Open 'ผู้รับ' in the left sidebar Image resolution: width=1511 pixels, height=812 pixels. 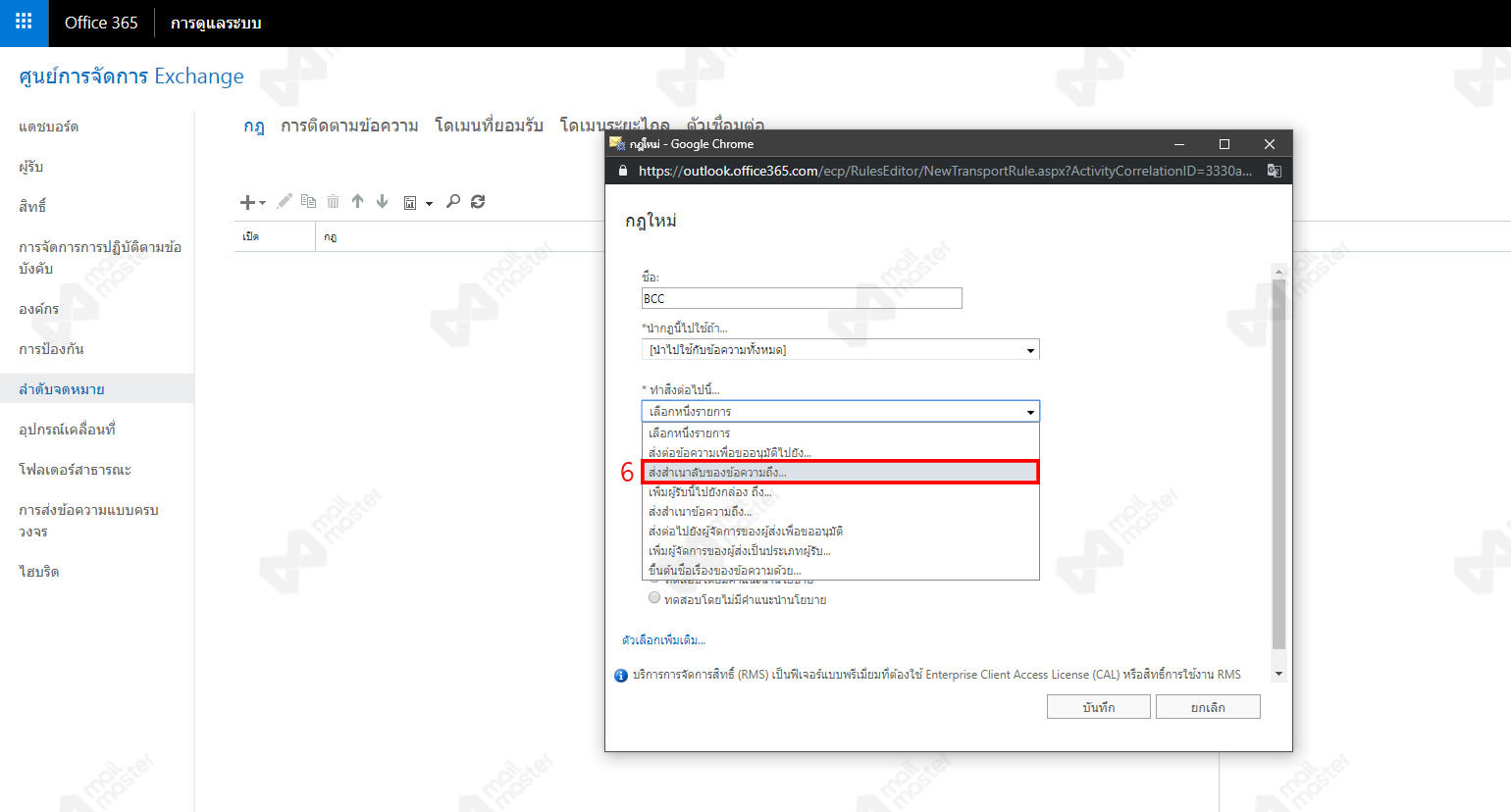(31, 167)
